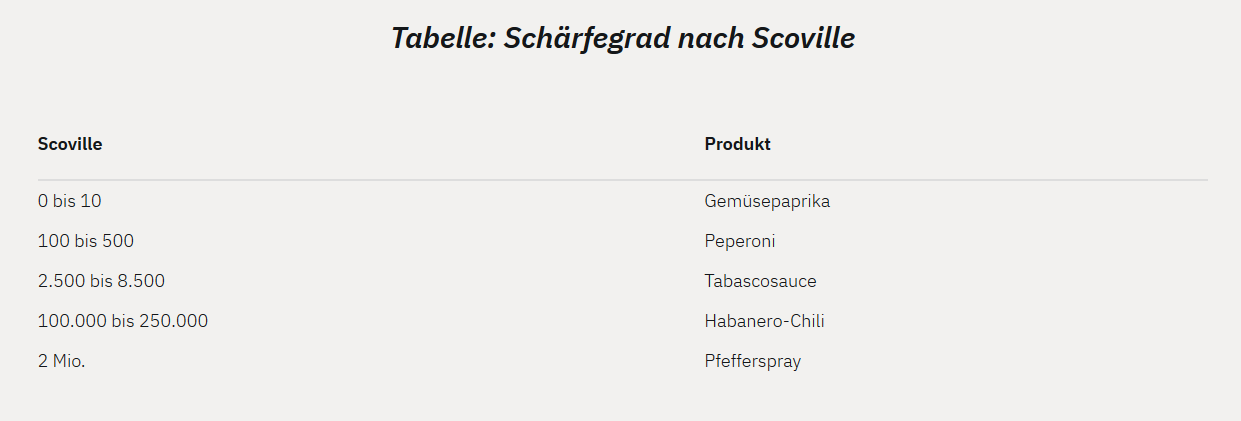This screenshot has width=1241, height=421.
Task: Click the heading 'Tabelle: Schärfegrad nach Scoville'
Action: (x=622, y=39)
